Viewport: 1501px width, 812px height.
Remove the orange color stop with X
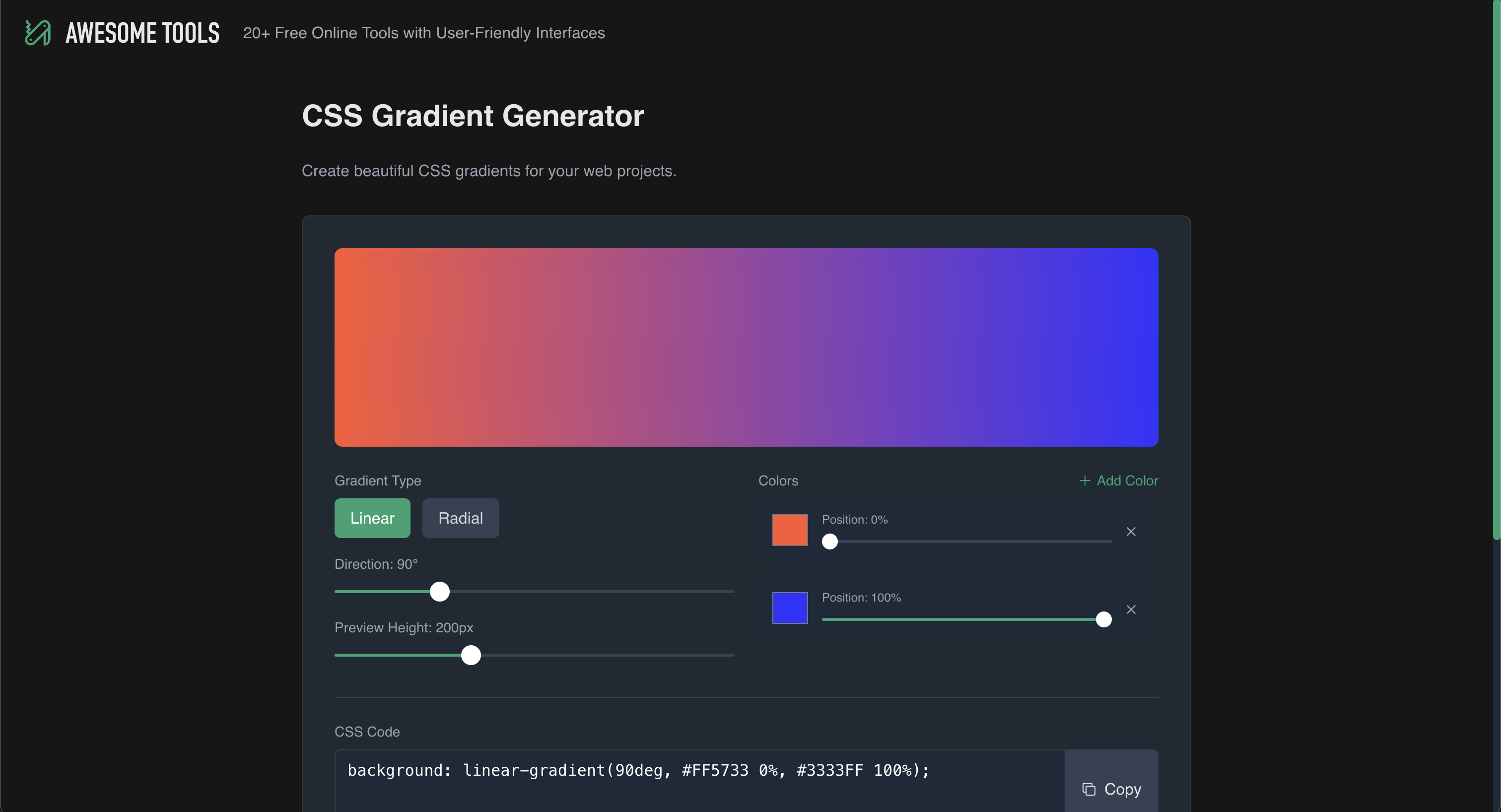[1131, 531]
